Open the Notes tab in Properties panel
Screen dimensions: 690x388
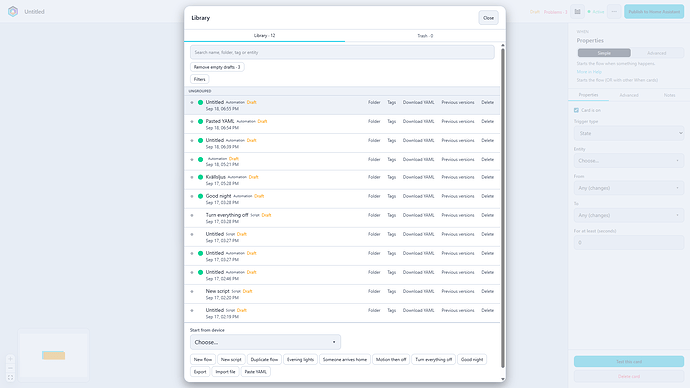669,95
